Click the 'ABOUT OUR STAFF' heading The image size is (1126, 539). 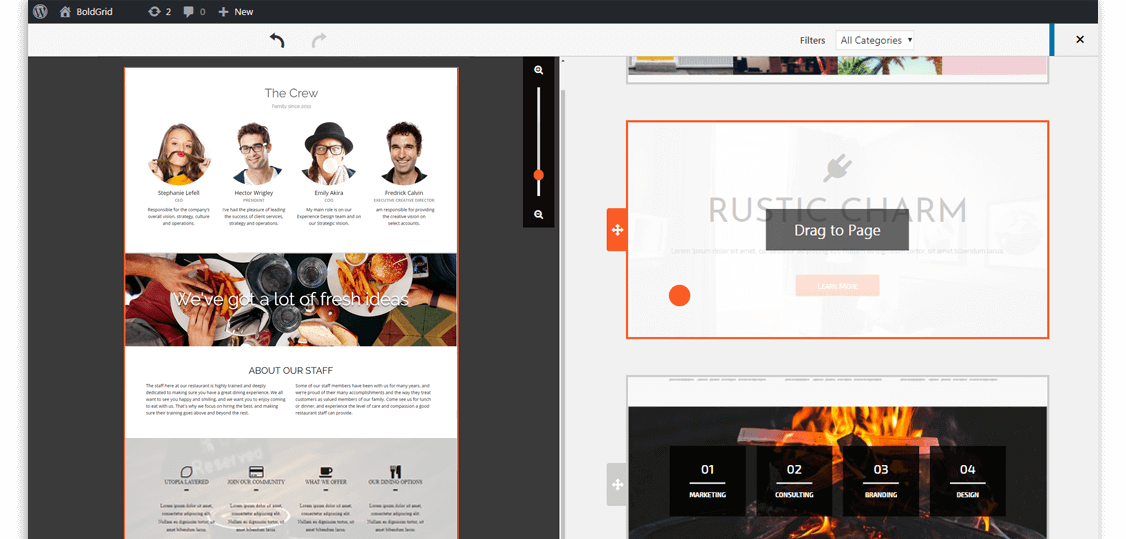[x=291, y=370]
